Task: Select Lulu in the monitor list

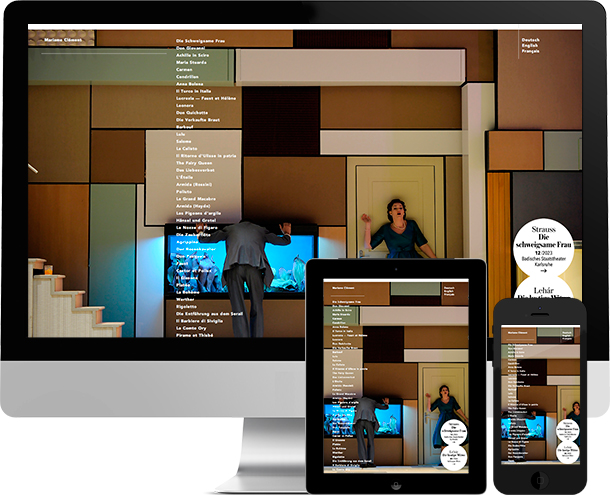Action: point(181,134)
